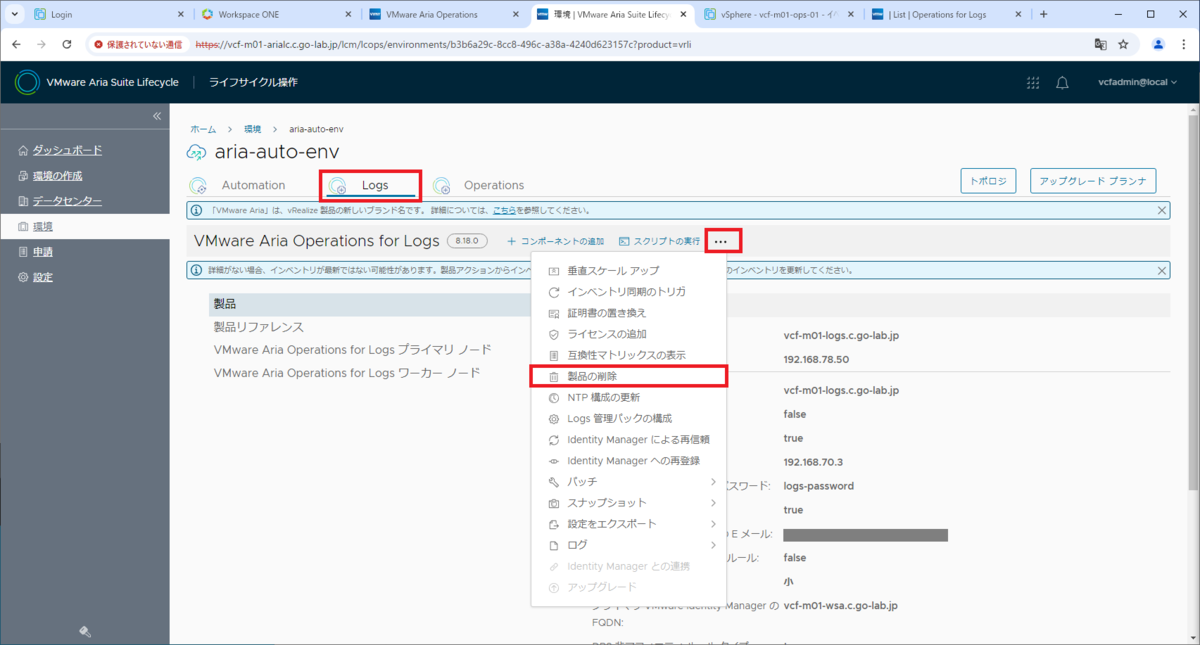Image resolution: width=1200 pixels, height=645 pixels.
Task: Open a new browser tab with plus icon
Action: point(1043,14)
